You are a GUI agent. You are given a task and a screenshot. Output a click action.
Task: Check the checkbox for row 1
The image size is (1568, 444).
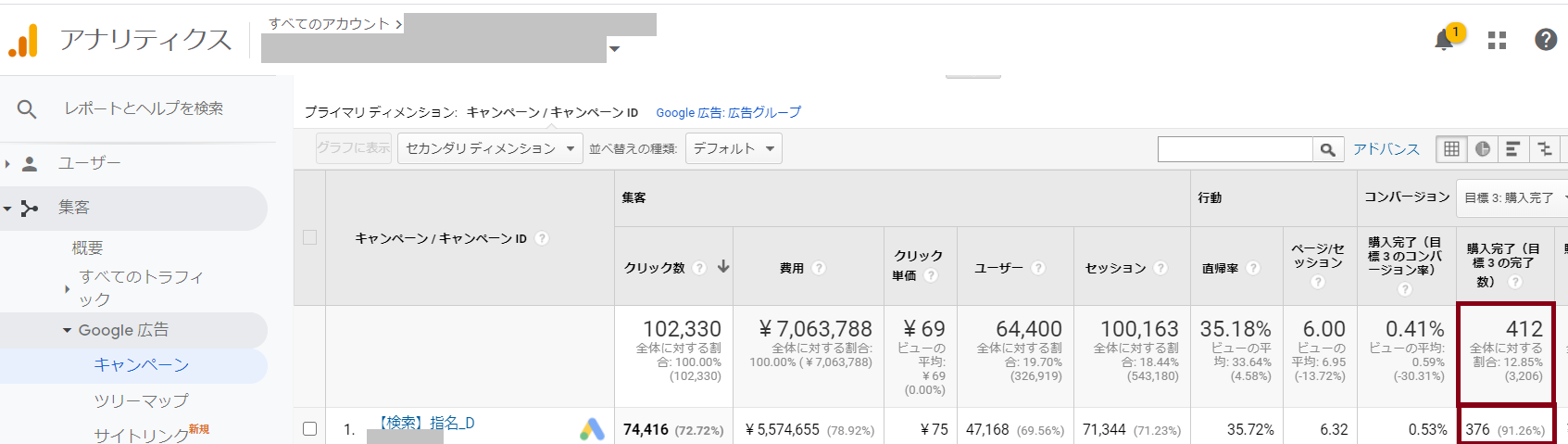(309, 428)
